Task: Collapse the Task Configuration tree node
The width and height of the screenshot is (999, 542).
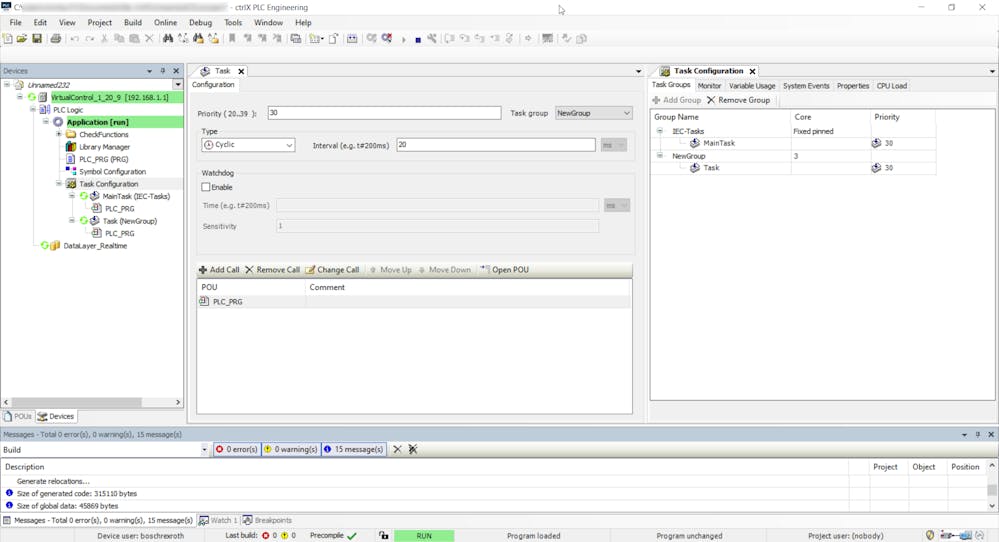Action: 59,184
